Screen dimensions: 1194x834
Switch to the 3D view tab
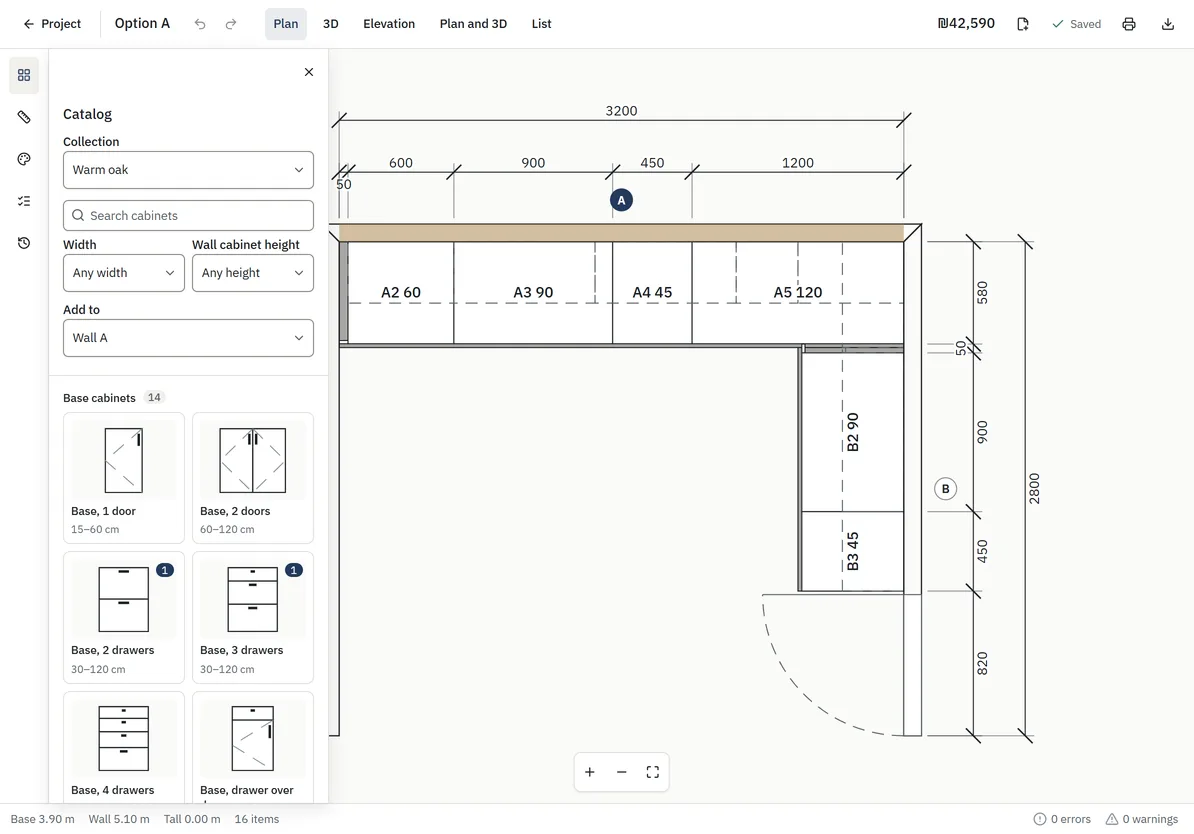[x=330, y=24]
